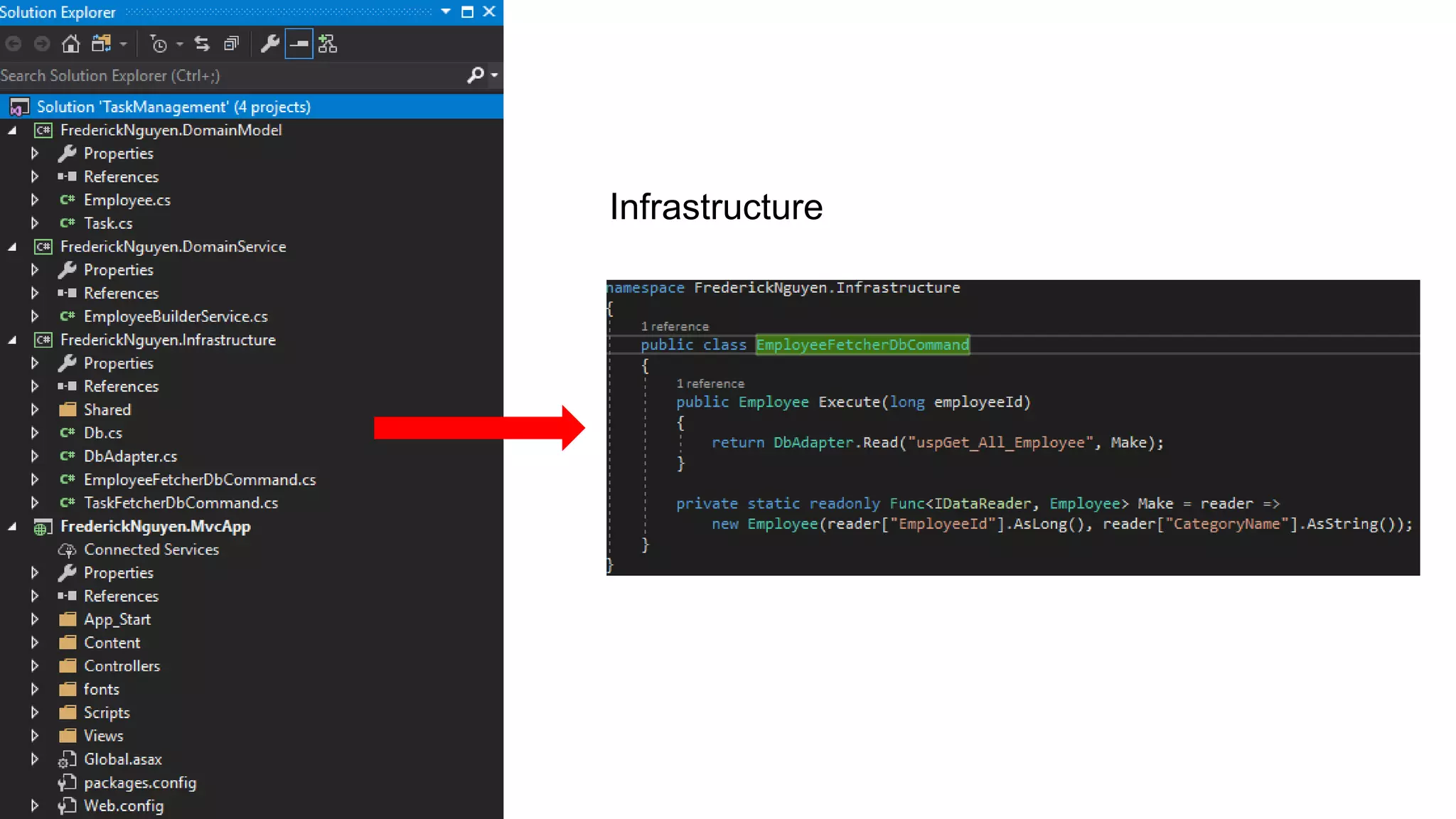Click the Search Solution Explorer input field
Image resolution: width=1456 pixels, height=819 pixels.
(x=231, y=75)
